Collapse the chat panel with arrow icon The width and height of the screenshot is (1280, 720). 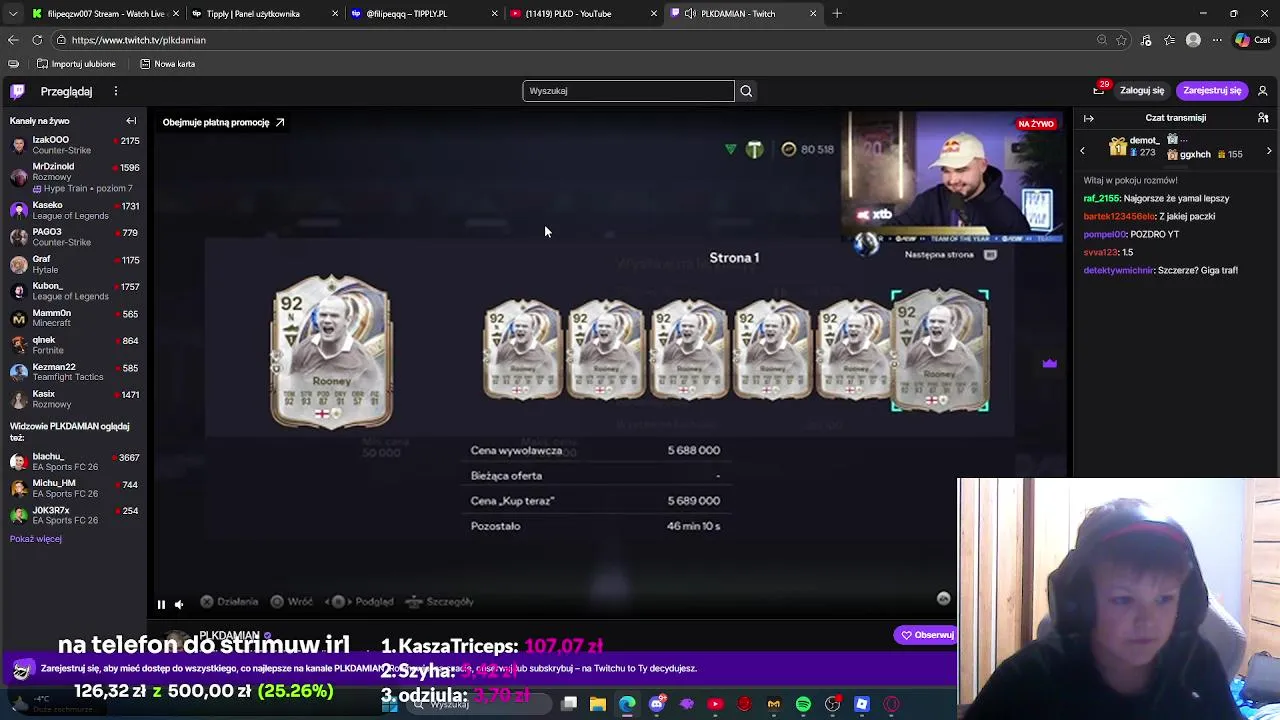[x=1089, y=118]
